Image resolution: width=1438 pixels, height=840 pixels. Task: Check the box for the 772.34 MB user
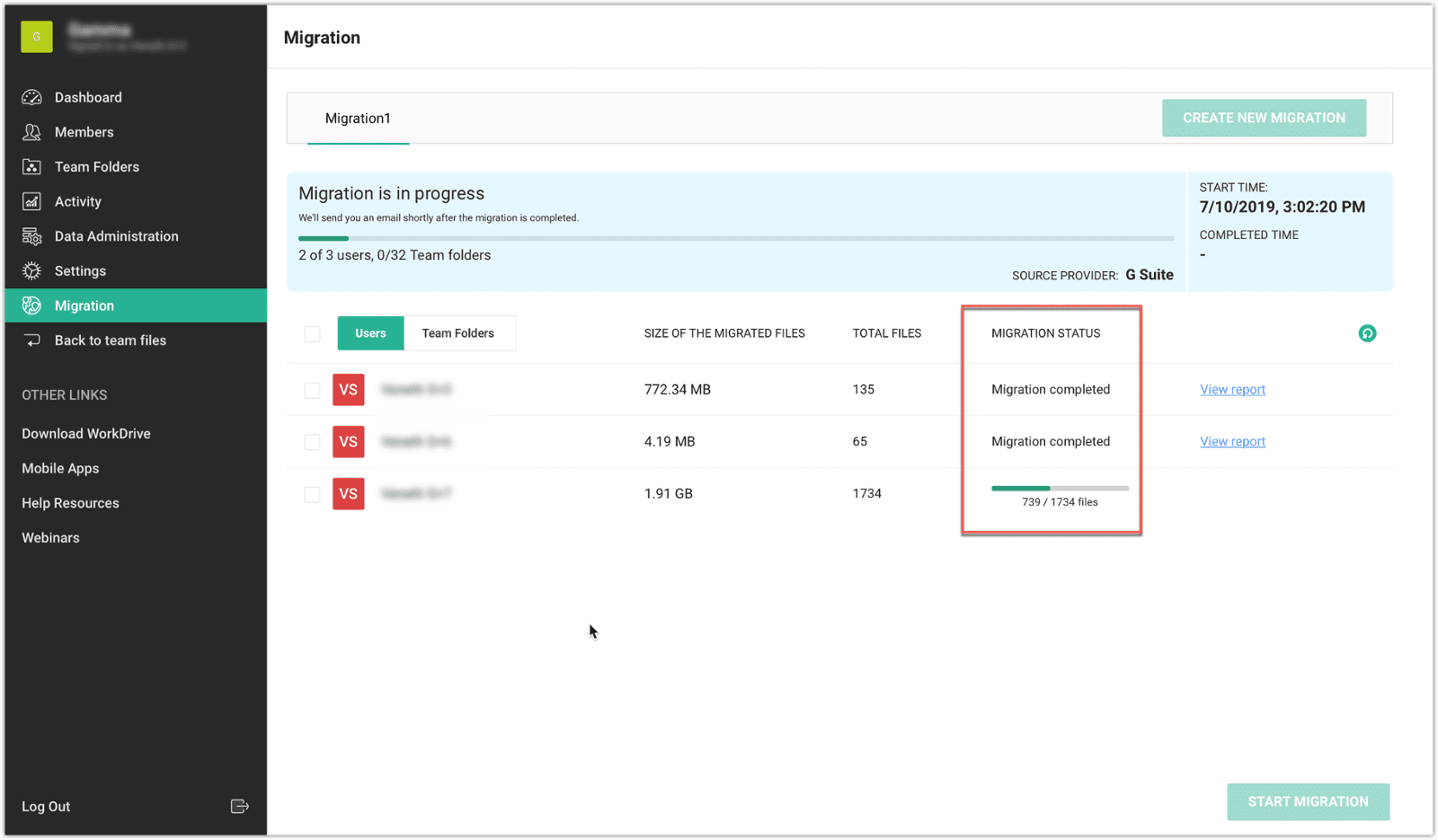tap(312, 390)
